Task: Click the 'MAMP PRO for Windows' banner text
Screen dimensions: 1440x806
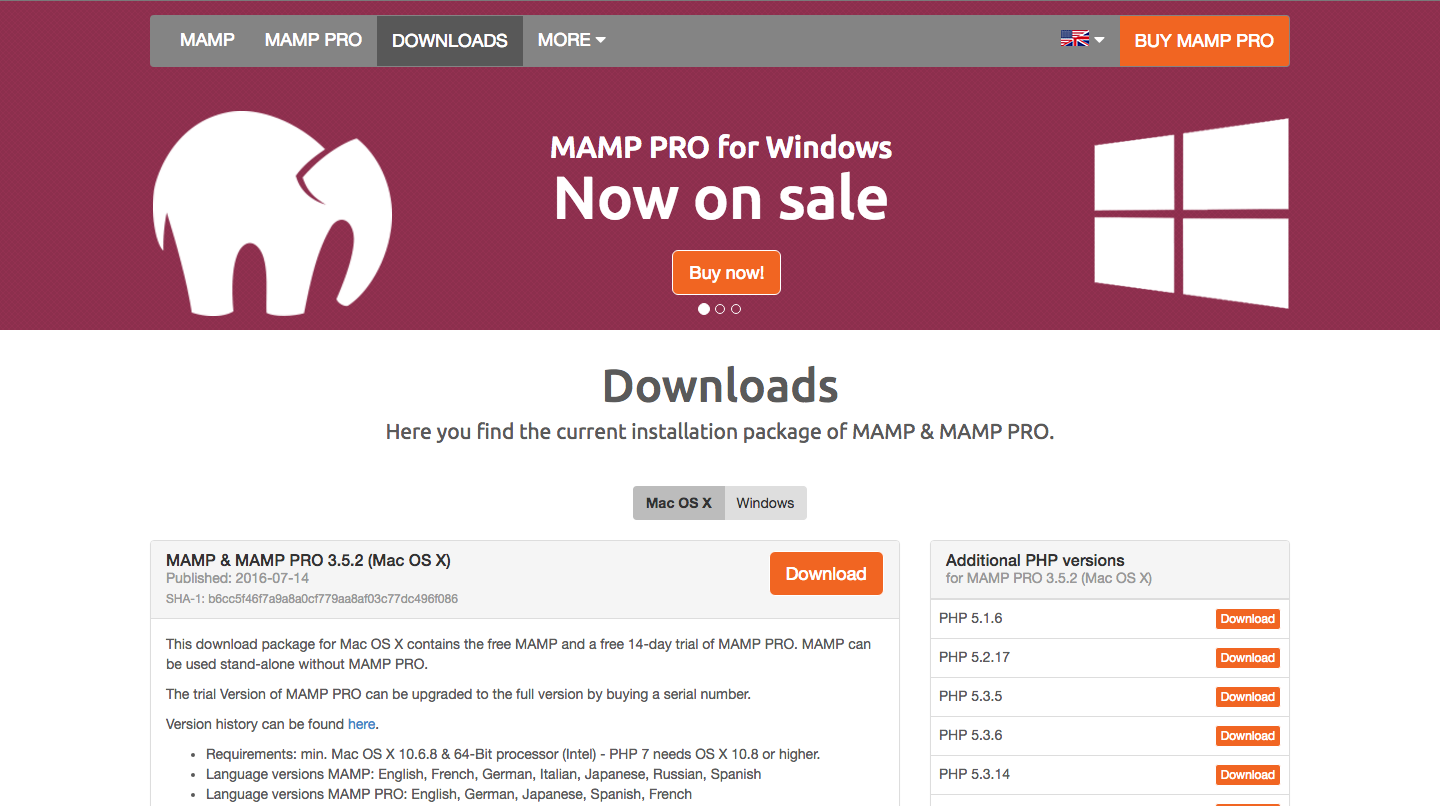Action: click(x=721, y=148)
